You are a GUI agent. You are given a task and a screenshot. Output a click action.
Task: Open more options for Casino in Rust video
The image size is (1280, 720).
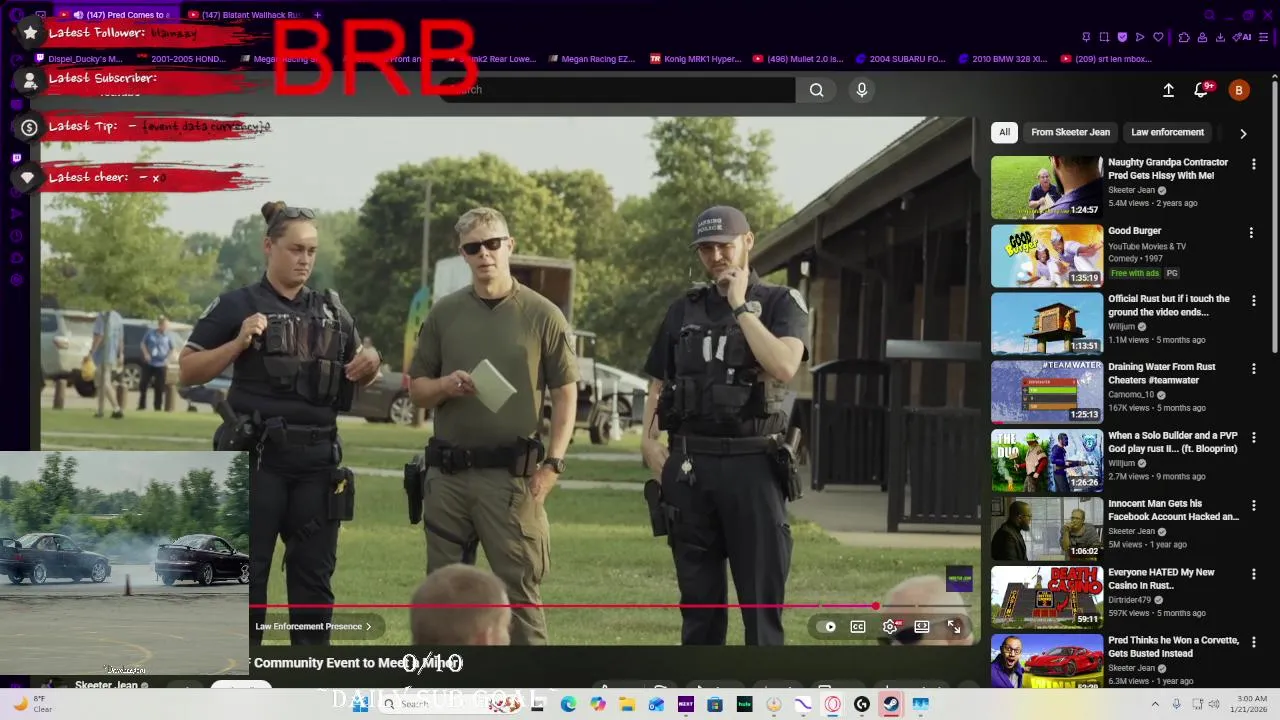click(1253, 574)
